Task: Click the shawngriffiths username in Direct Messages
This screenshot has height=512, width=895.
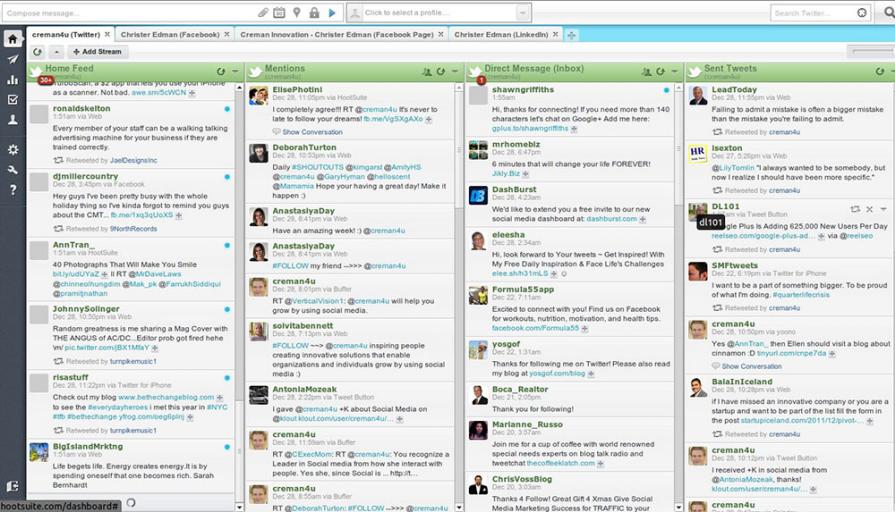Action: [523, 90]
